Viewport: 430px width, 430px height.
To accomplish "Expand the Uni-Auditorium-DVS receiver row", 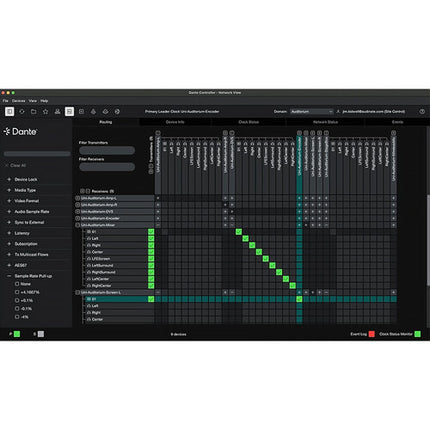I will click(x=77, y=211).
